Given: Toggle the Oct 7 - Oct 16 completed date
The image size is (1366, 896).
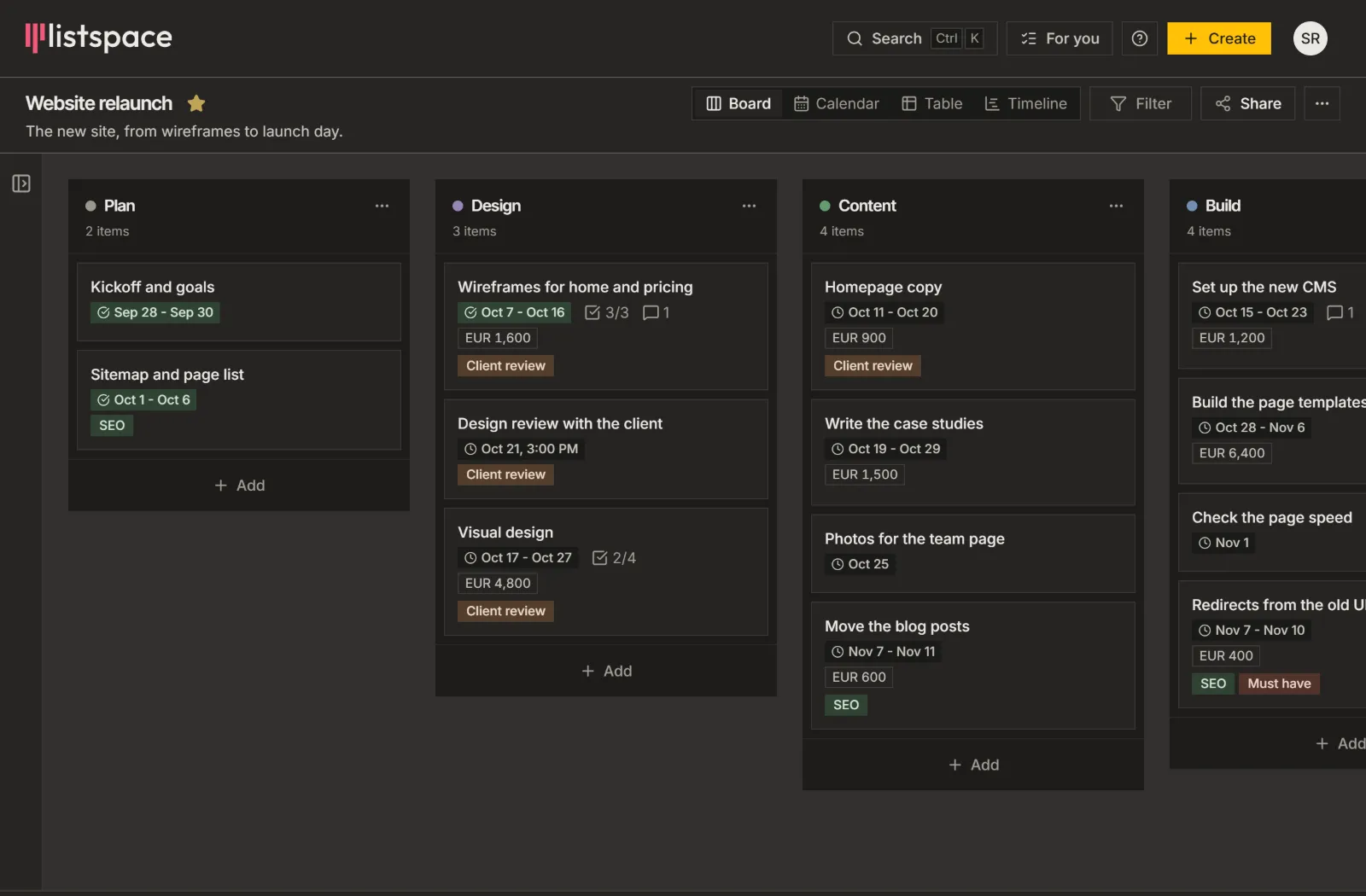Looking at the screenshot, I should pyautogui.click(x=515, y=312).
